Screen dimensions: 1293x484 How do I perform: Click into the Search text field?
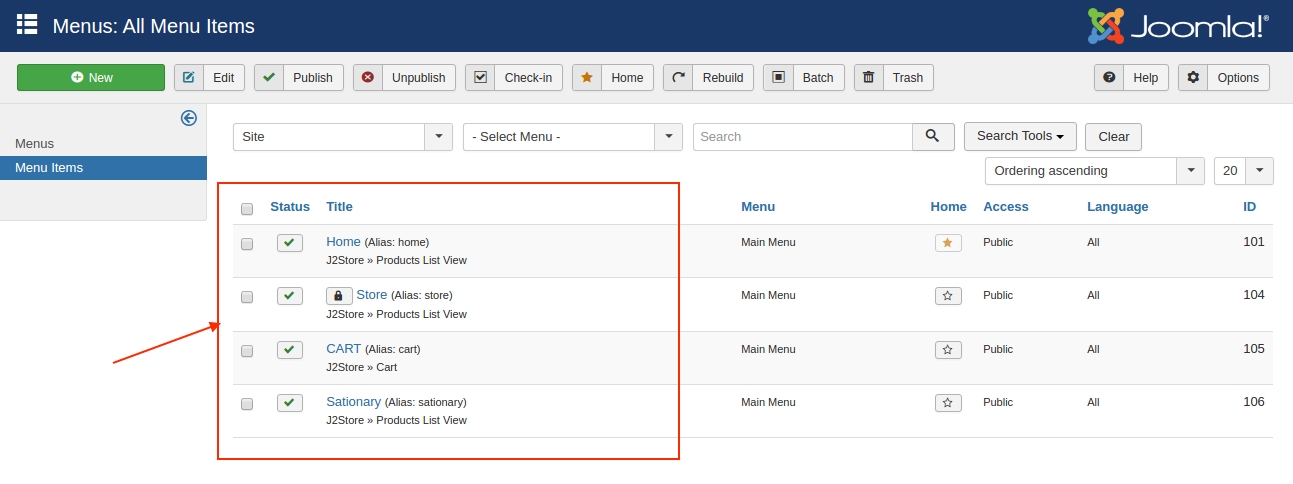[x=802, y=137]
